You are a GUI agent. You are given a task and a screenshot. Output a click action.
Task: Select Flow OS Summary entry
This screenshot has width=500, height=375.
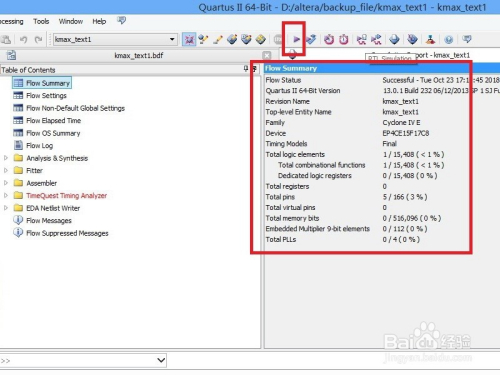point(53,133)
